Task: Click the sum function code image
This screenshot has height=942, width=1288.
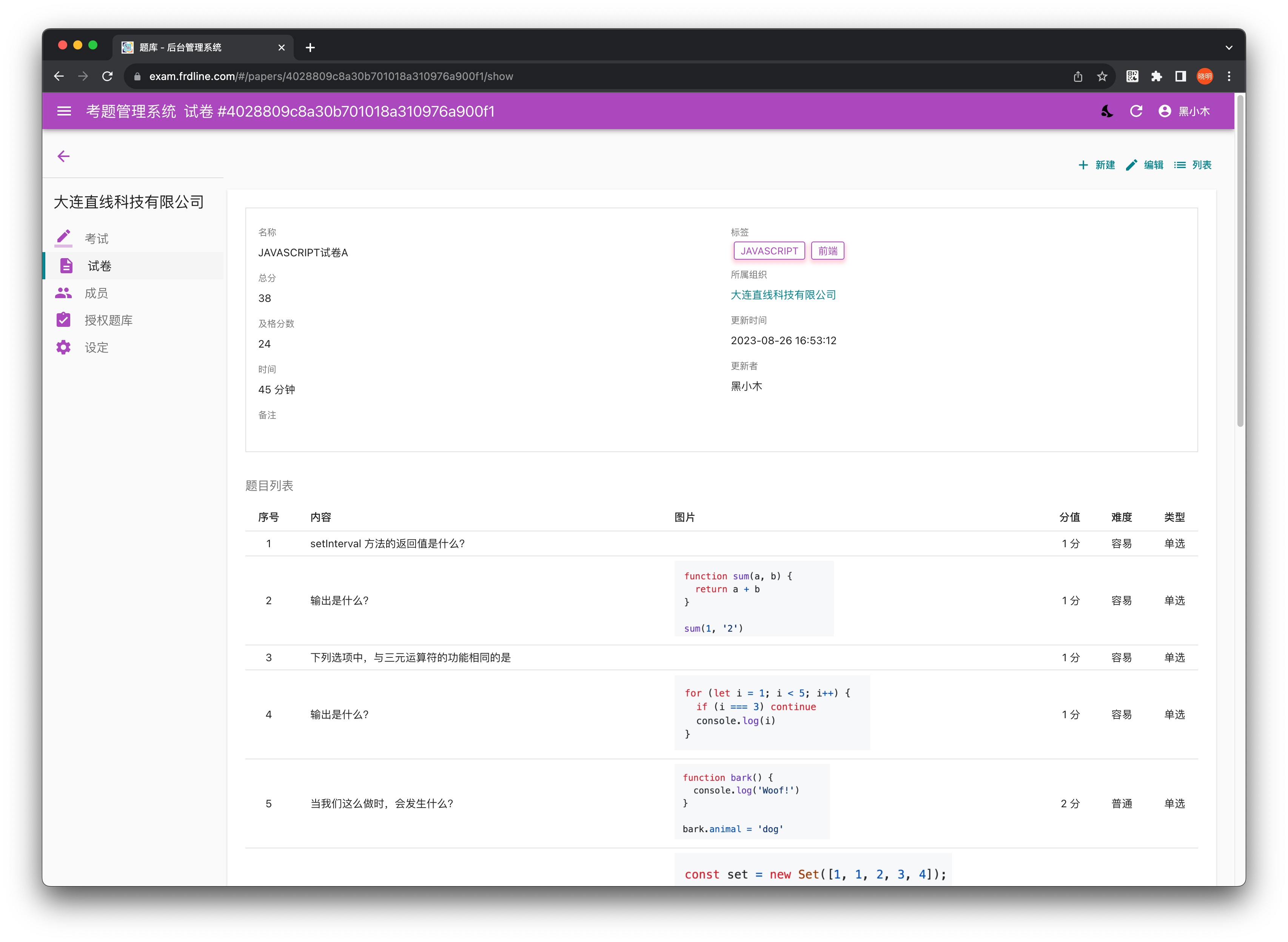Action: pos(753,599)
